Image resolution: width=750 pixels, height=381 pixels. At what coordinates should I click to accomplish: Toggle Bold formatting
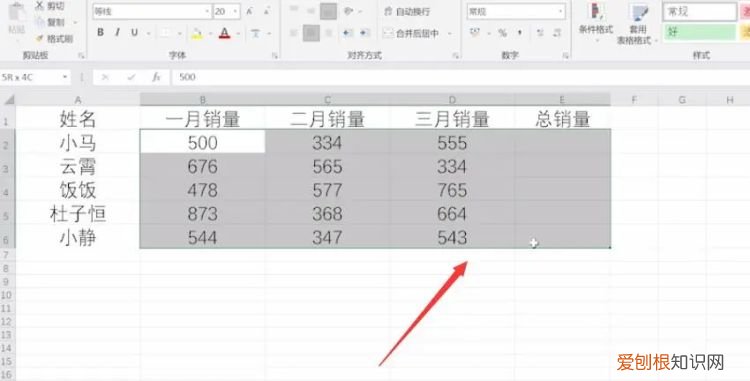pos(100,33)
